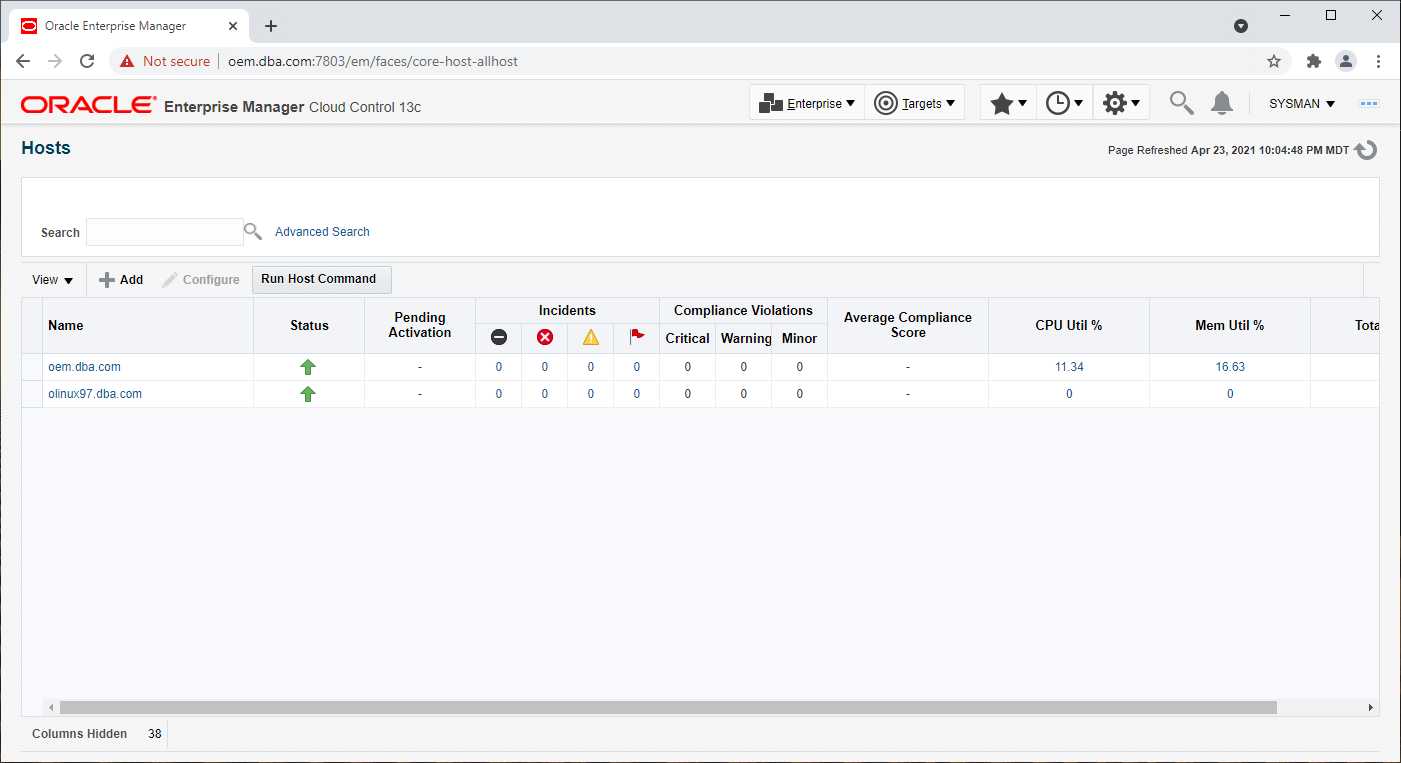Click the Oracle logo
Screen dimensions: 1401x763
[88, 104]
